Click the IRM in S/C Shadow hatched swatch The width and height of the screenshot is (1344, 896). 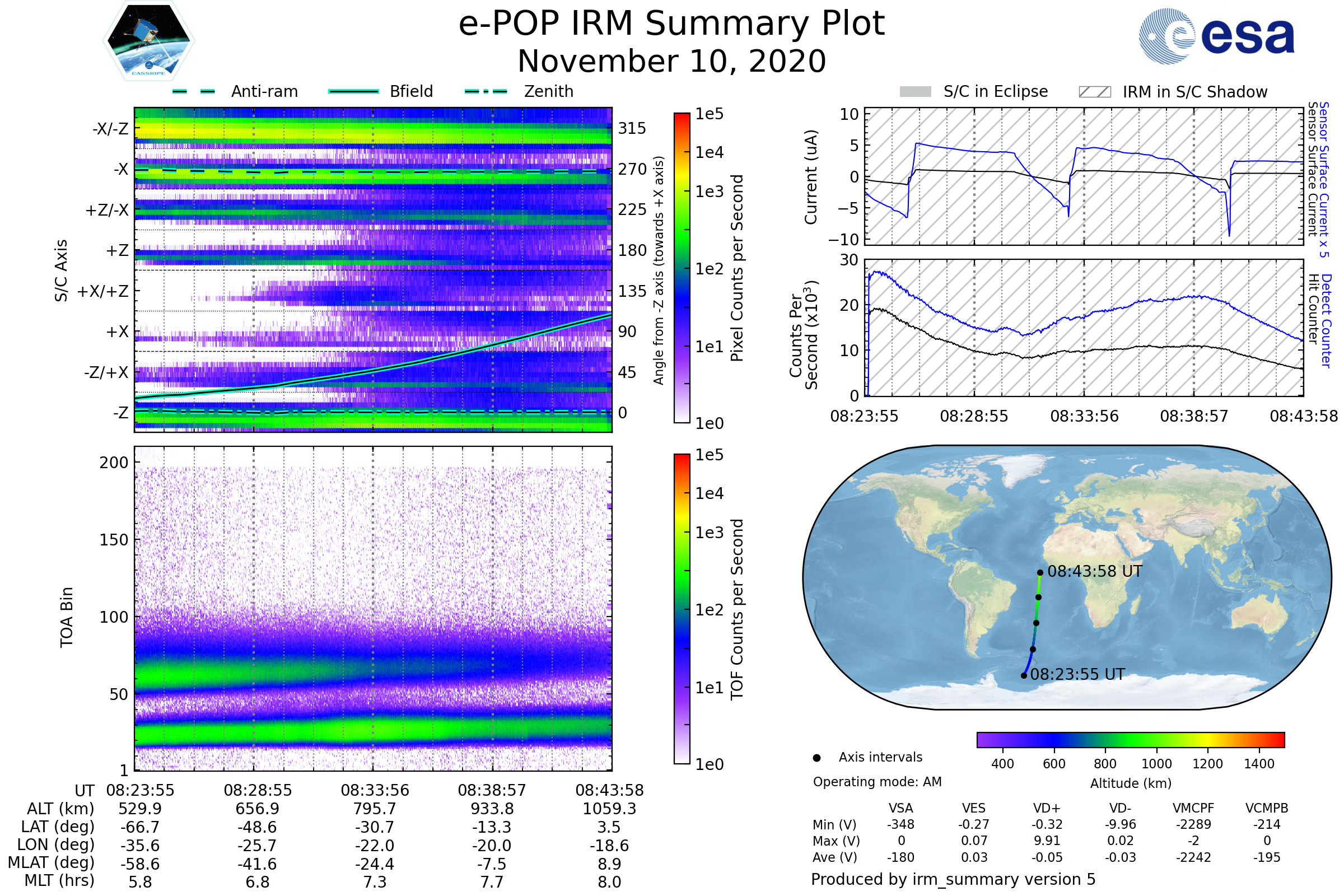click(x=1094, y=92)
